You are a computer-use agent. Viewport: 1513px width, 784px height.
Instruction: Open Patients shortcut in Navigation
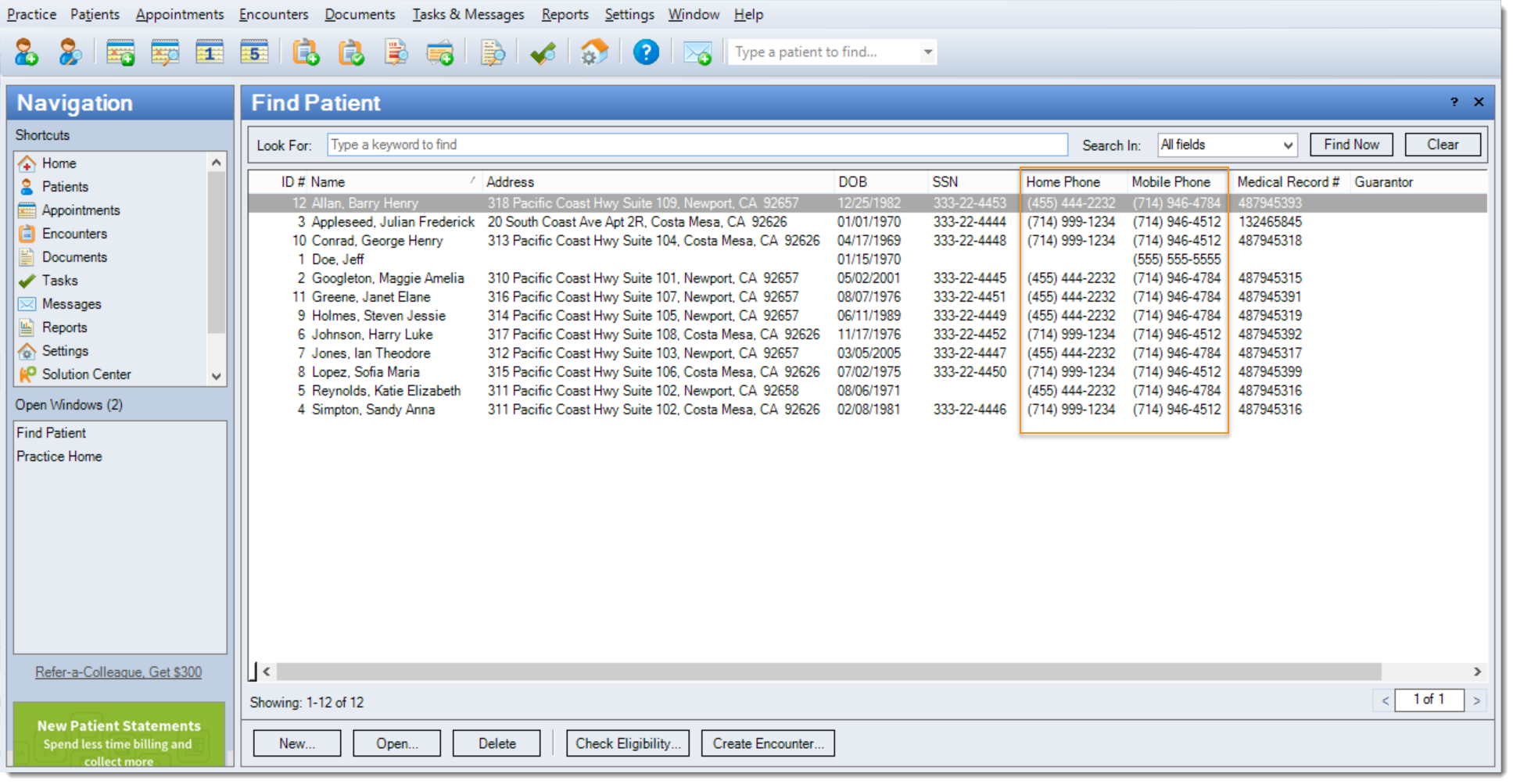[65, 187]
